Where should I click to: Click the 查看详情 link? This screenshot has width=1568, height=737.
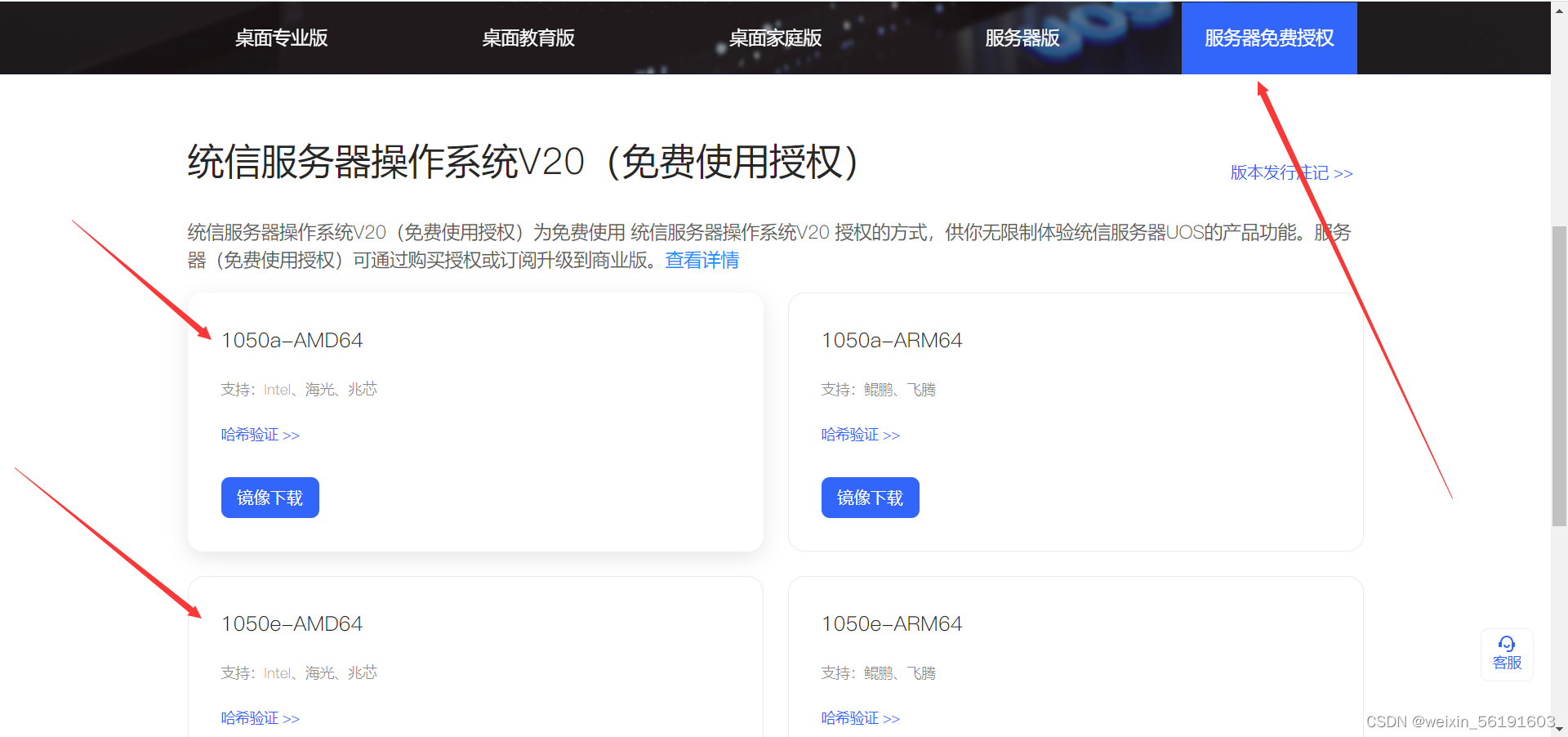pos(702,261)
